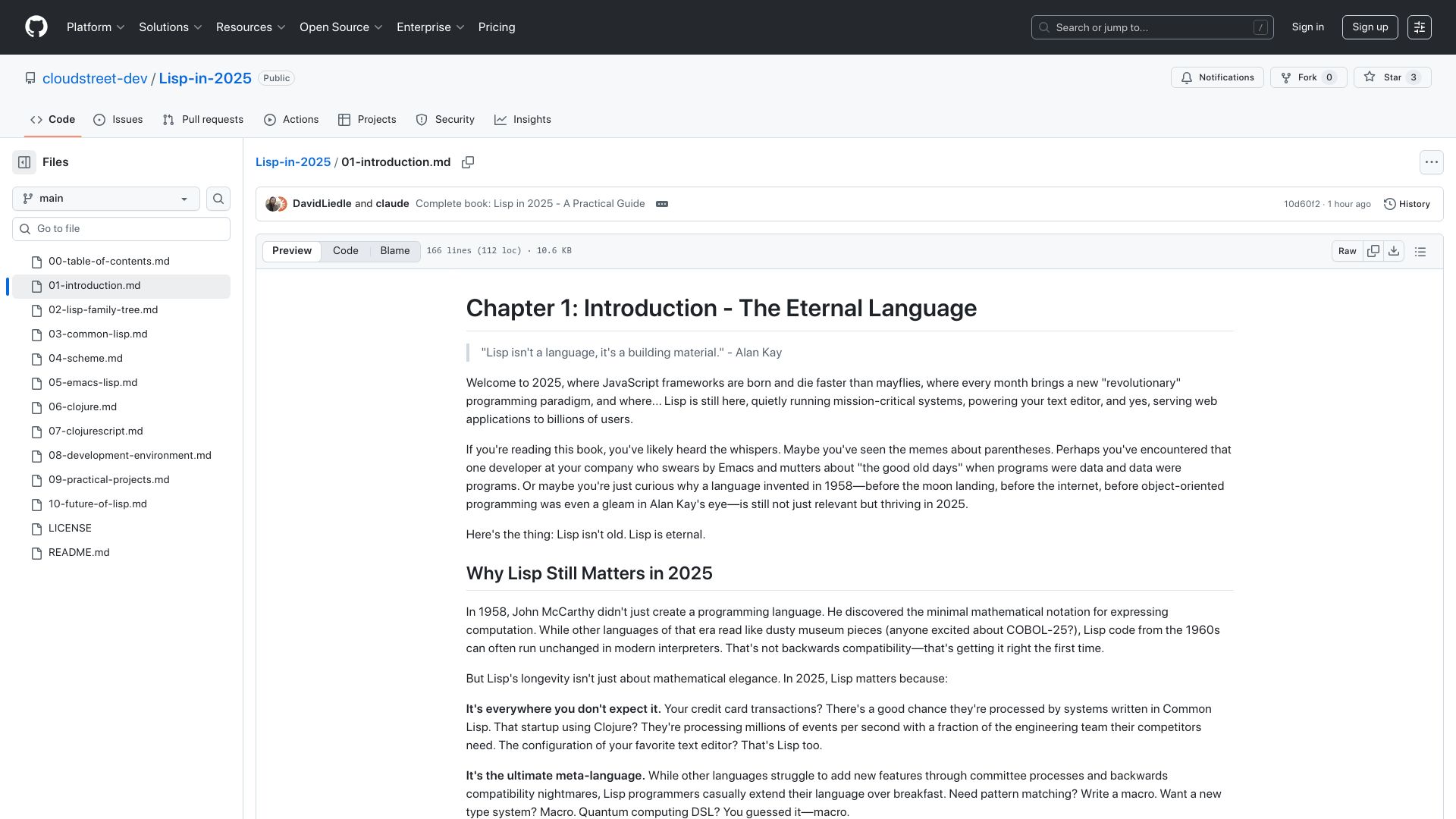Collapse the Files side panel icon
Screen dimensions: 1456x819
[x=24, y=162]
